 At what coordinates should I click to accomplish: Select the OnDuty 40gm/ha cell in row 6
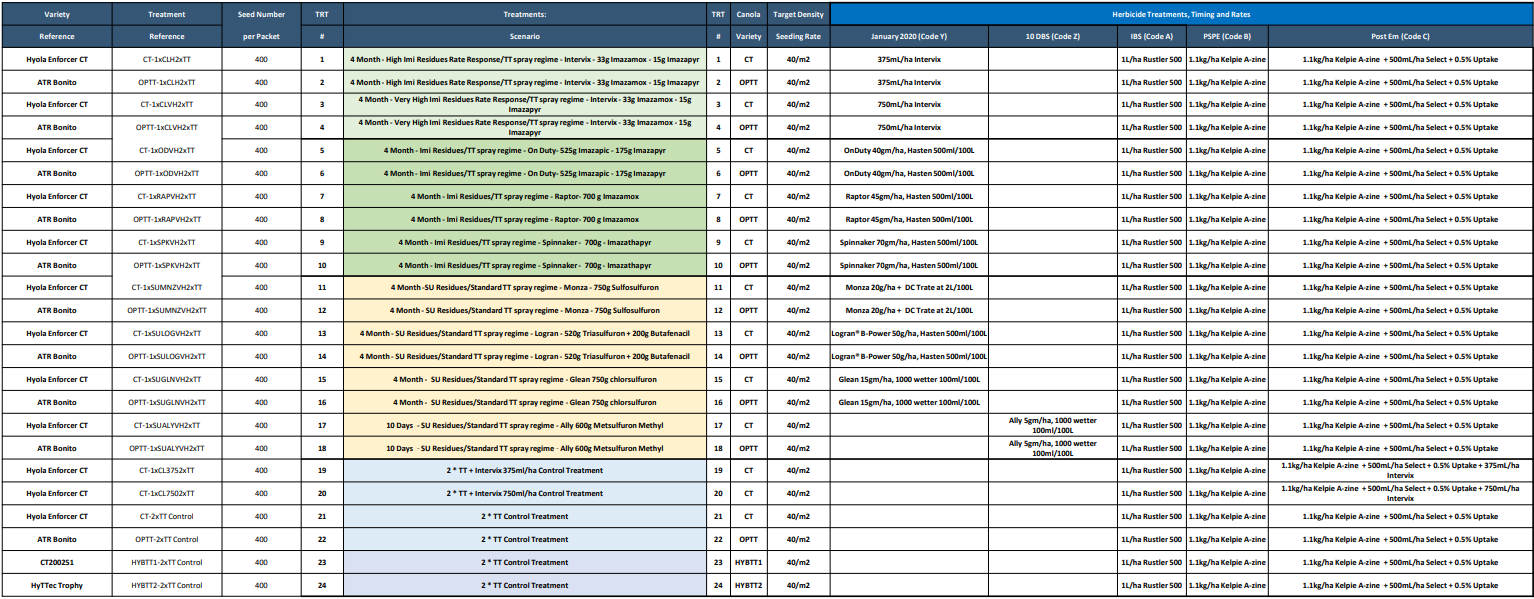point(909,173)
